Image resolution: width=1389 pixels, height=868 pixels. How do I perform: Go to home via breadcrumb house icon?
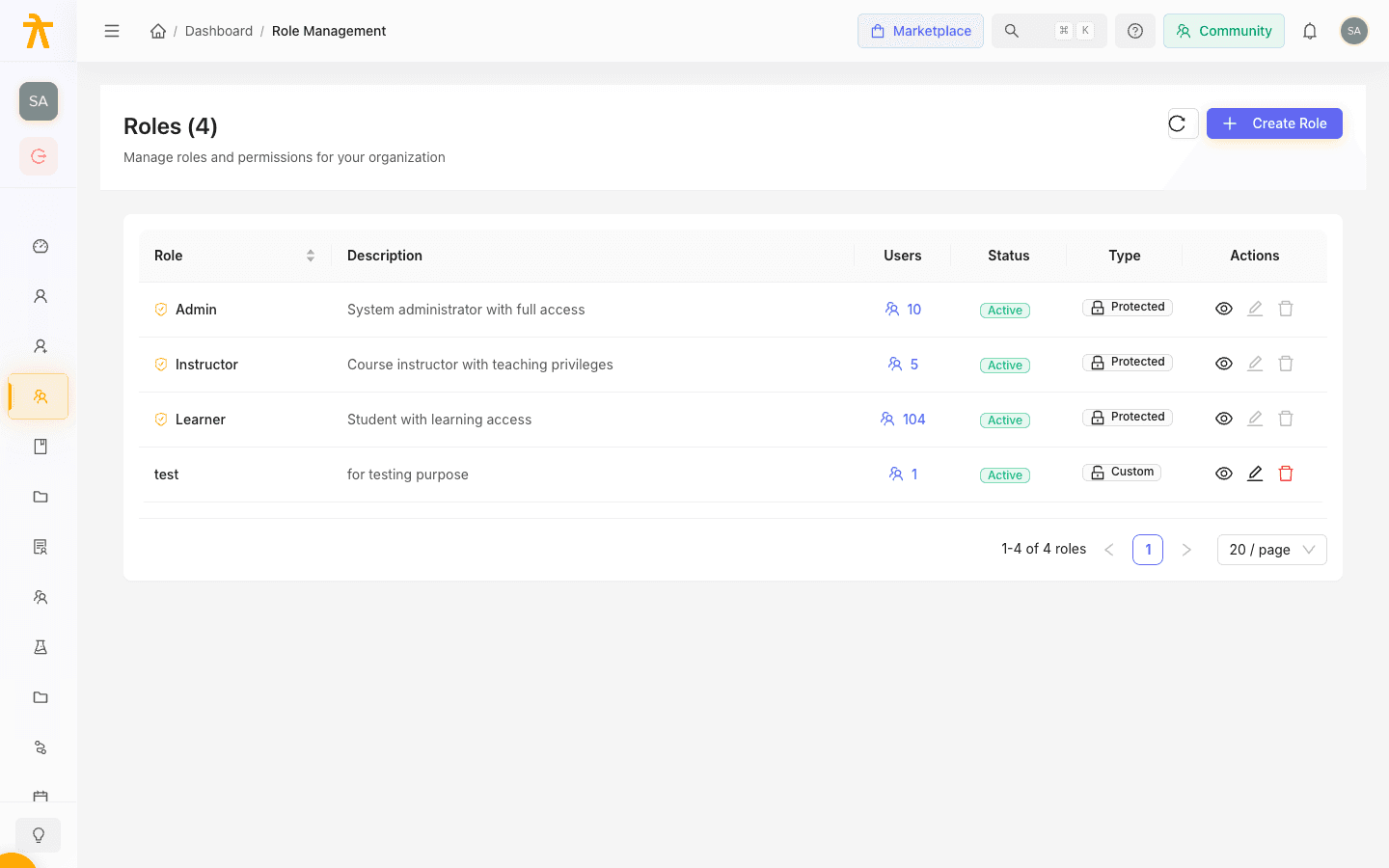tap(158, 31)
